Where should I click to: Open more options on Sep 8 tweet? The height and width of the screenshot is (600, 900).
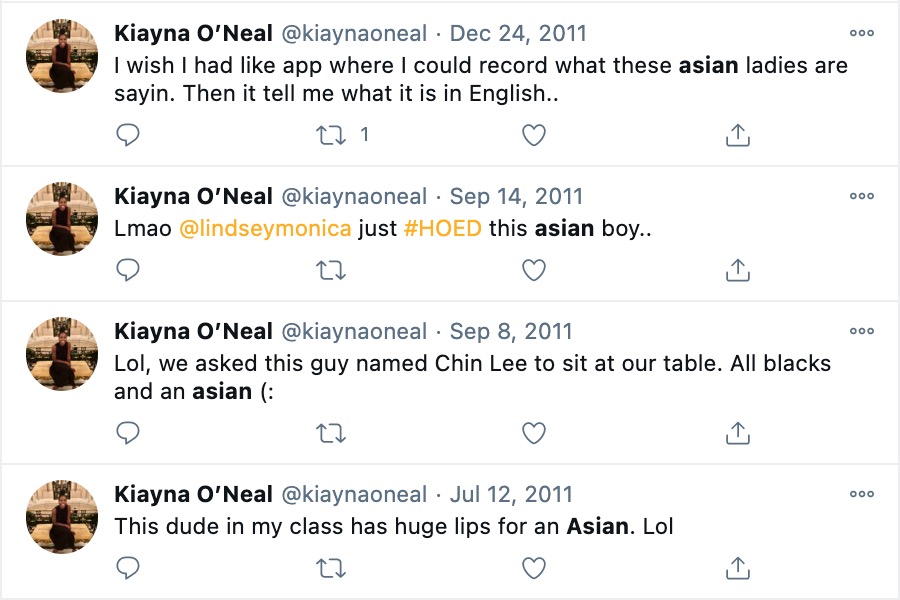(x=861, y=331)
